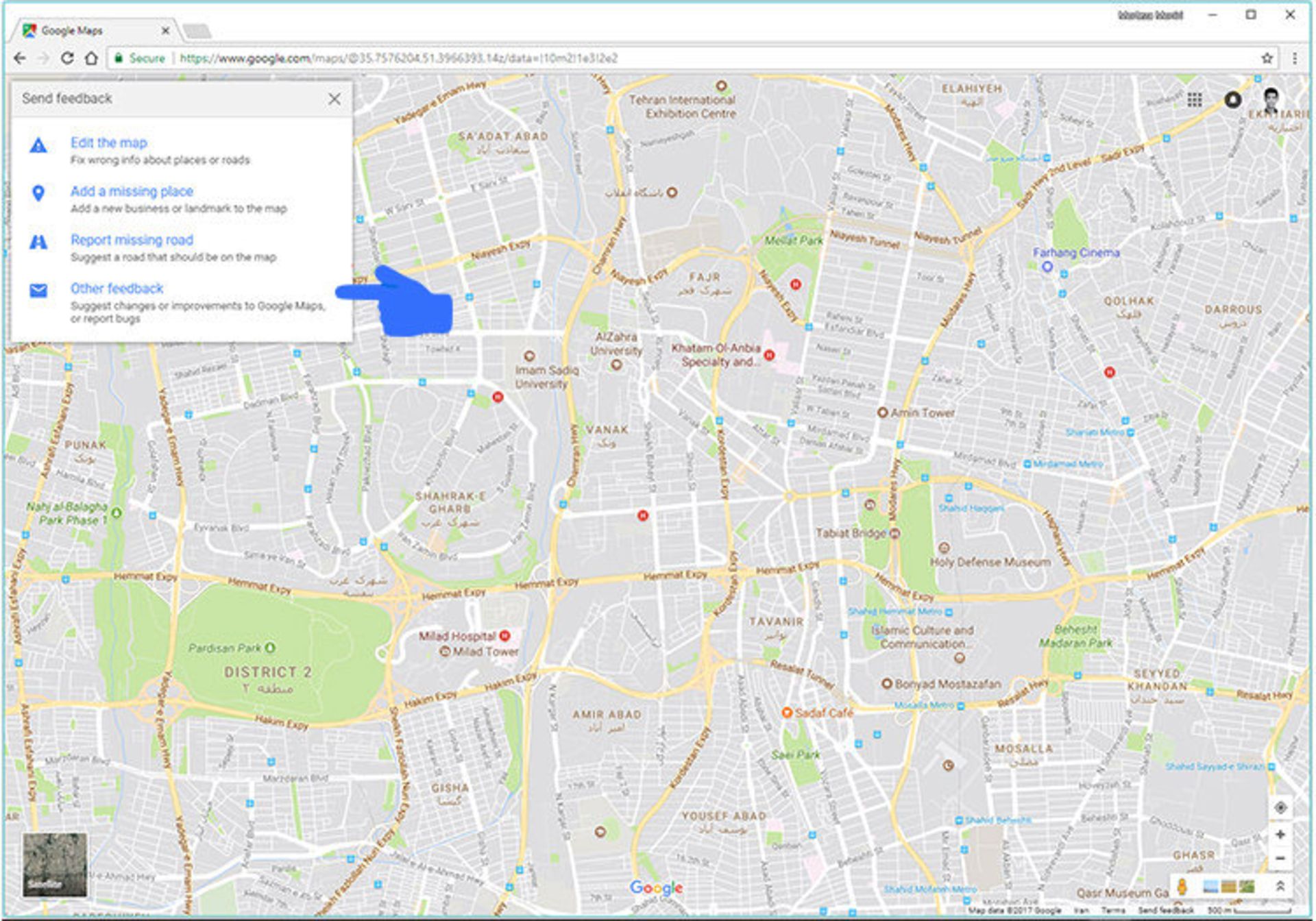Viewport: 1316px width, 921px height.
Task: Click the Google logo on map
Action: coord(657,888)
